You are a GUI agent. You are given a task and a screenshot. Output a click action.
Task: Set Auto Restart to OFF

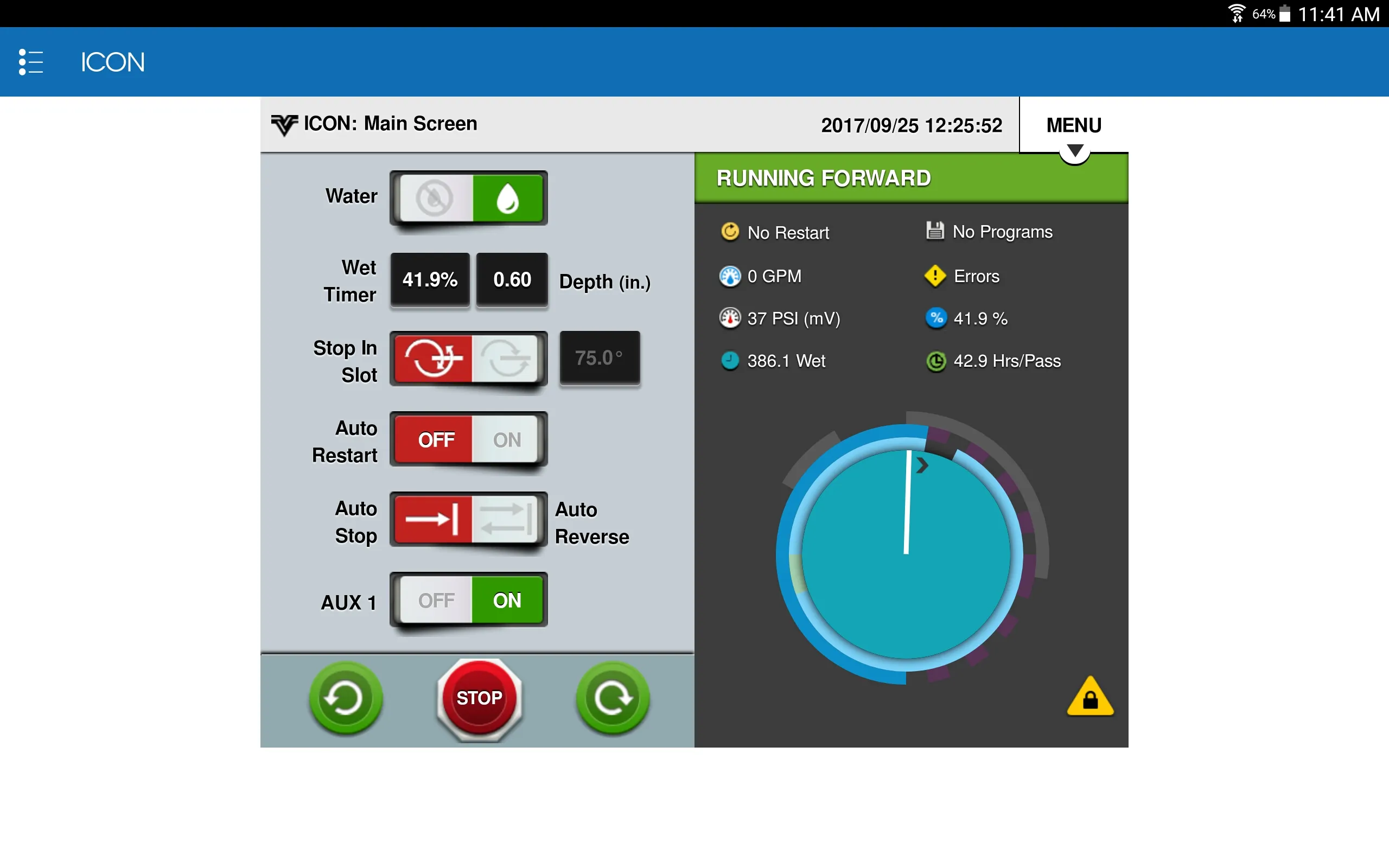(x=435, y=440)
